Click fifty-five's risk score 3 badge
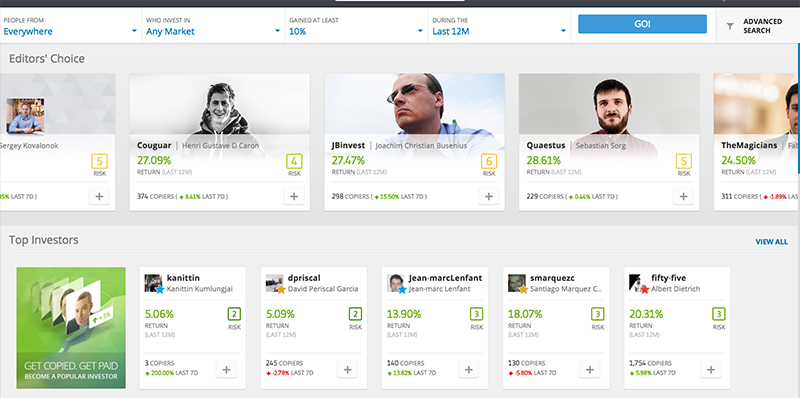The height and width of the screenshot is (398, 800). 719,314
